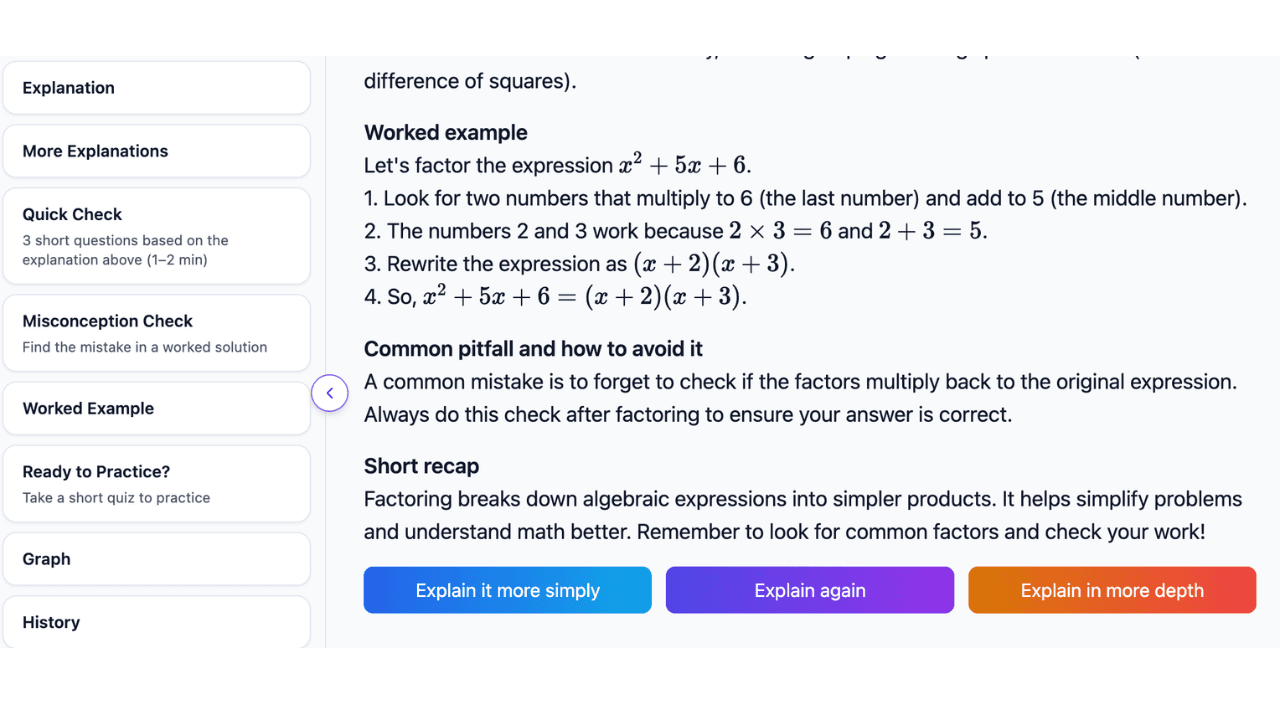Click the Explain in more depth button

coord(1111,590)
